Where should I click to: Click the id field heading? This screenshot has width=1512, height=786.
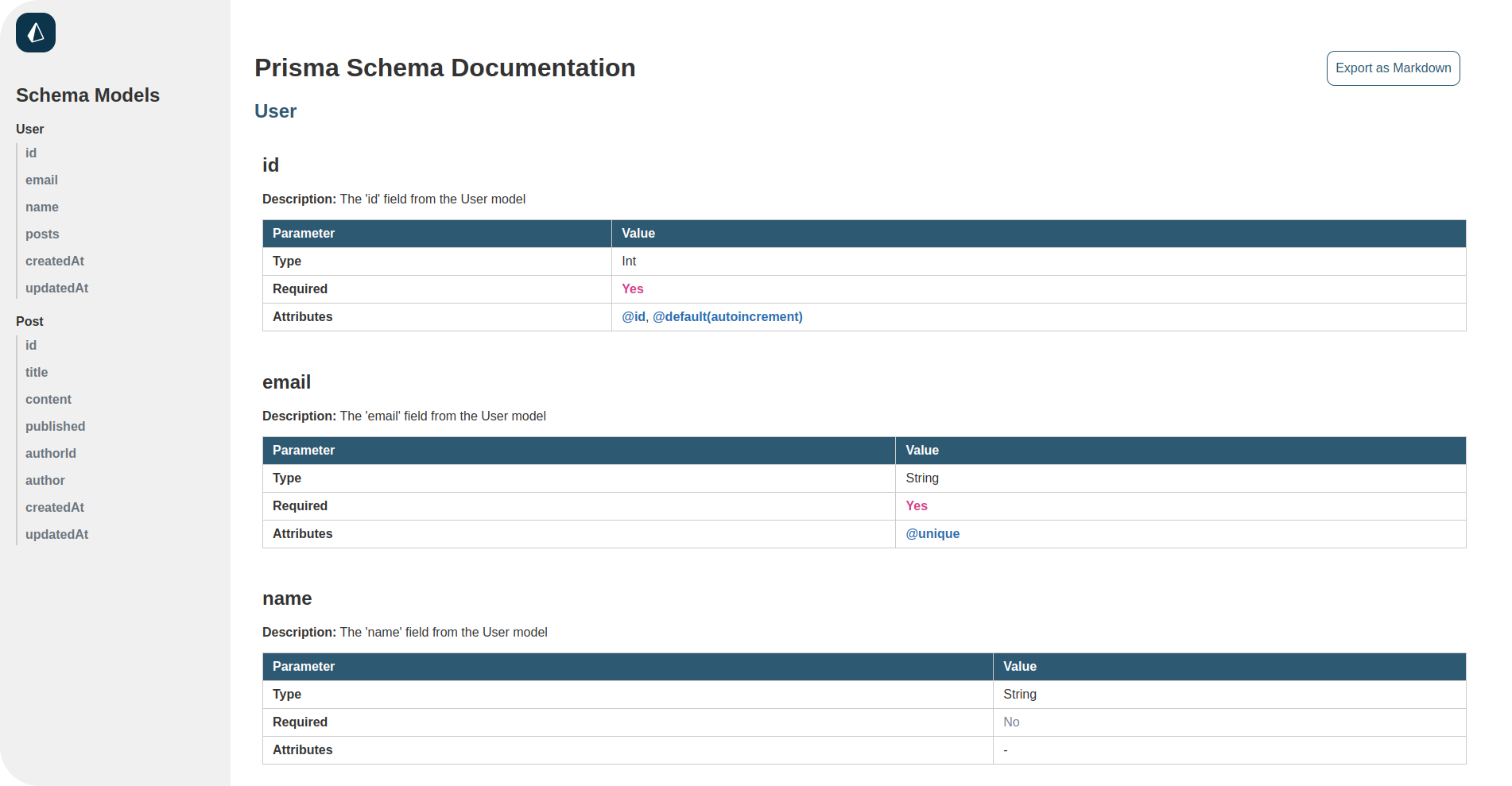point(270,165)
